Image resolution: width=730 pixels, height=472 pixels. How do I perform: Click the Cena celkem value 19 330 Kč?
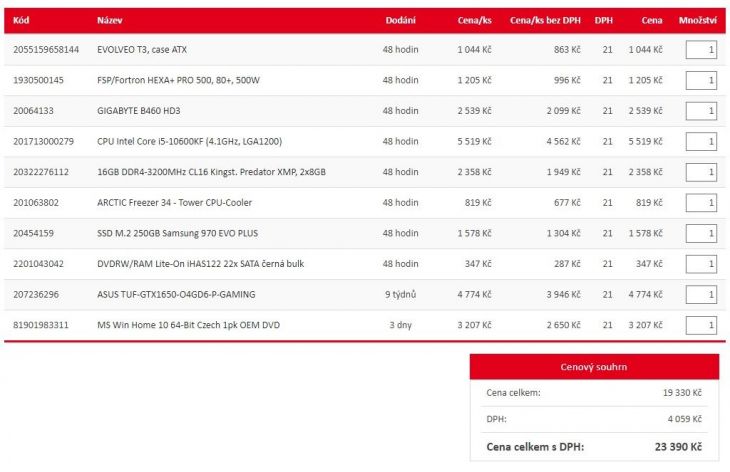coord(682,393)
